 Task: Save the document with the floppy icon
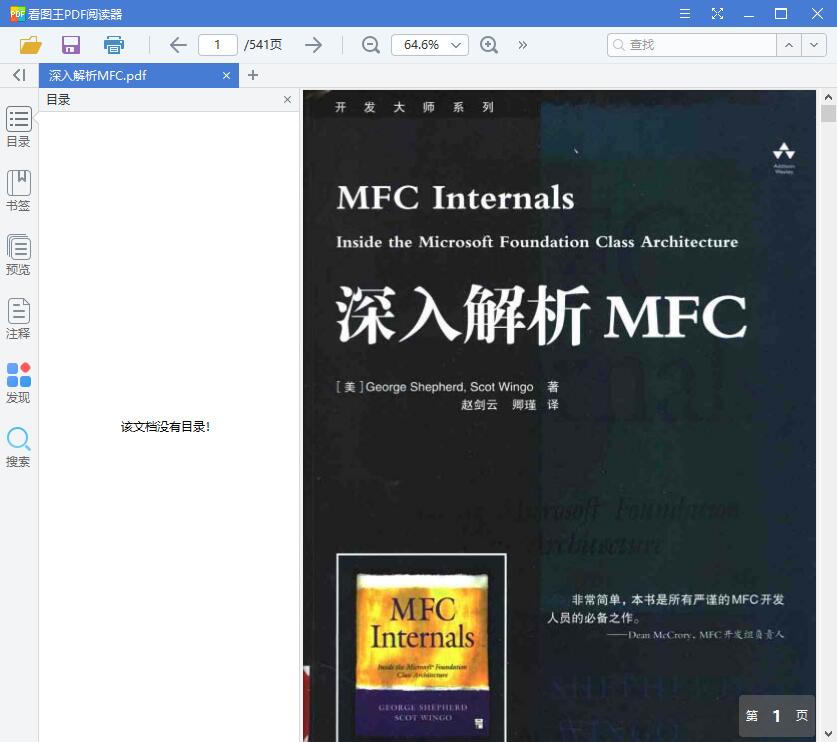(71, 45)
